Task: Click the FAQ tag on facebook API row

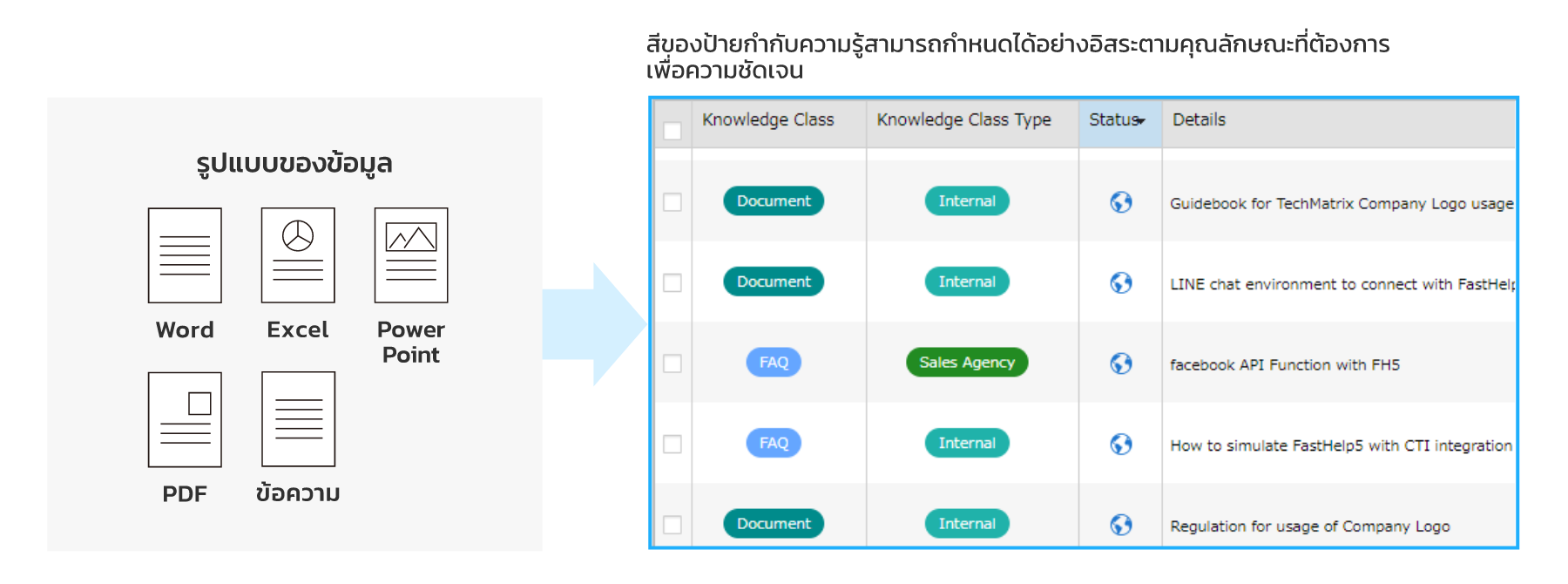Action: pos(774,362)
